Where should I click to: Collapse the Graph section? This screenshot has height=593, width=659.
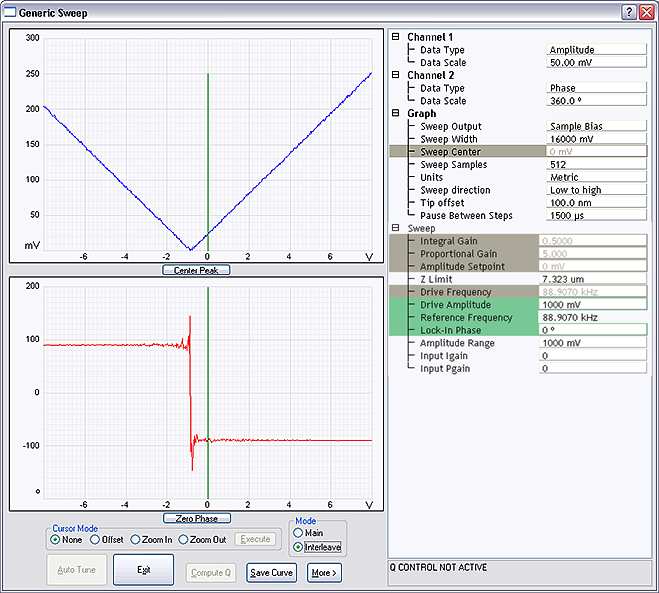pyautogui.click(x=395, y=113)
